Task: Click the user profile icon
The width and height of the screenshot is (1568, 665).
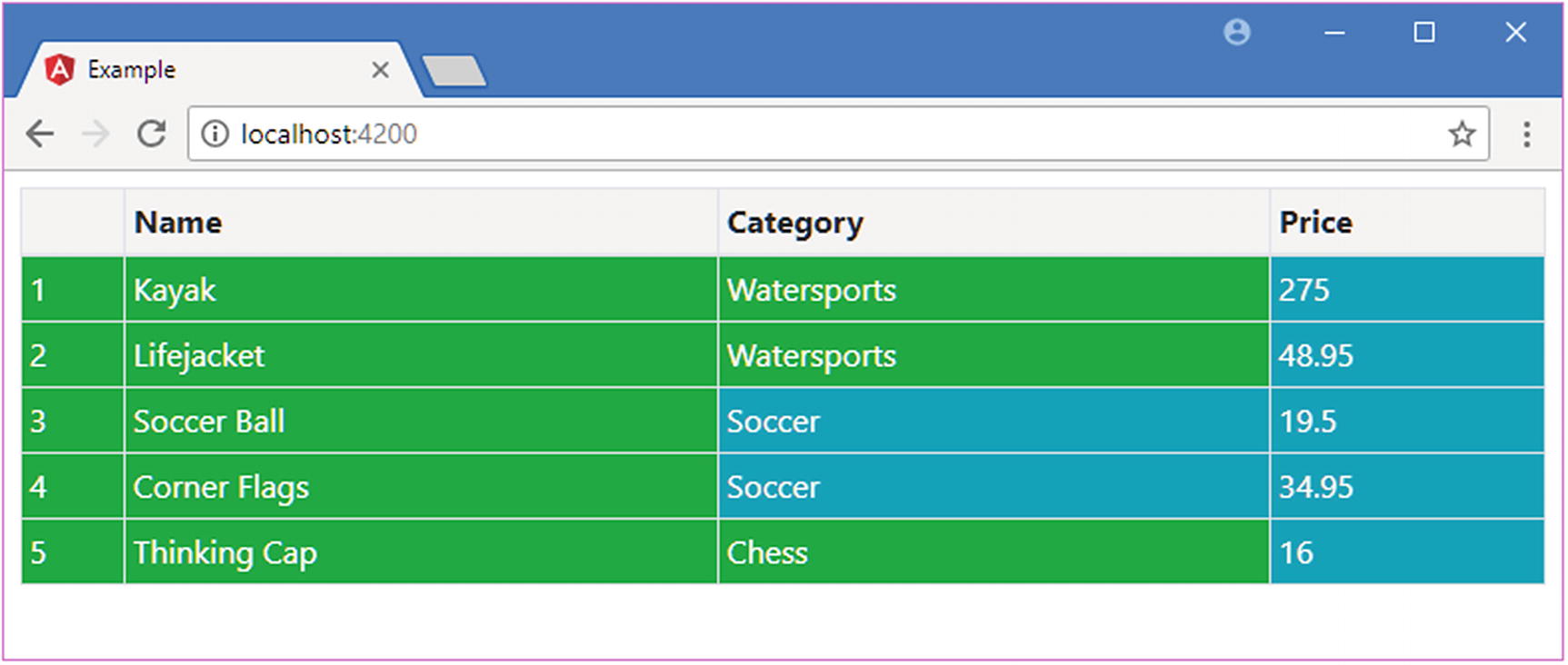Action: pos(1237,33)
